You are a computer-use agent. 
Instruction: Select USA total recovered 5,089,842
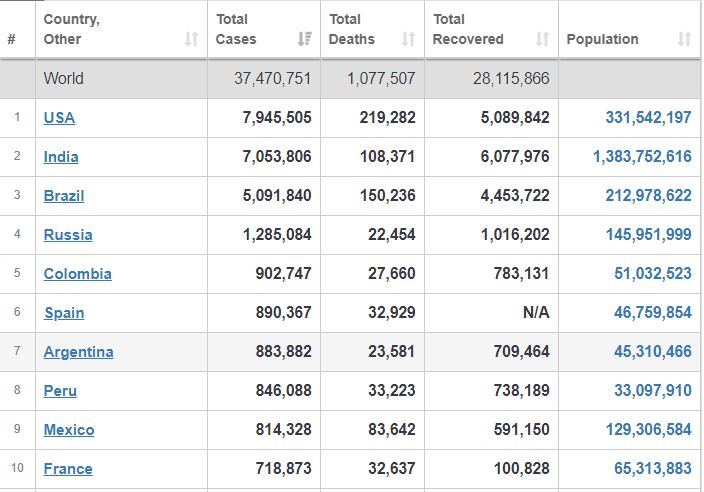[515, 118]
